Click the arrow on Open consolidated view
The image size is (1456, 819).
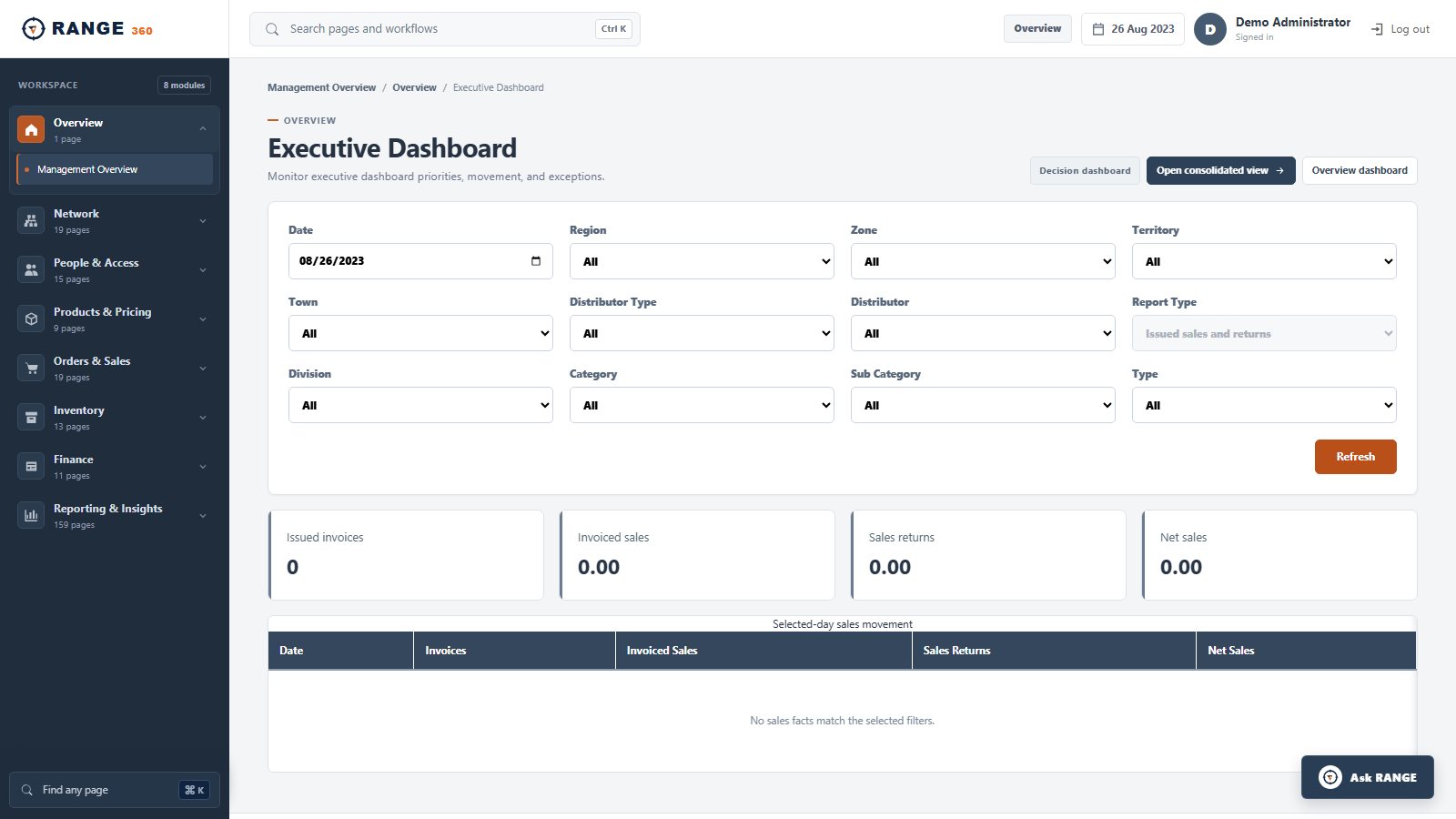[1280, 170]
